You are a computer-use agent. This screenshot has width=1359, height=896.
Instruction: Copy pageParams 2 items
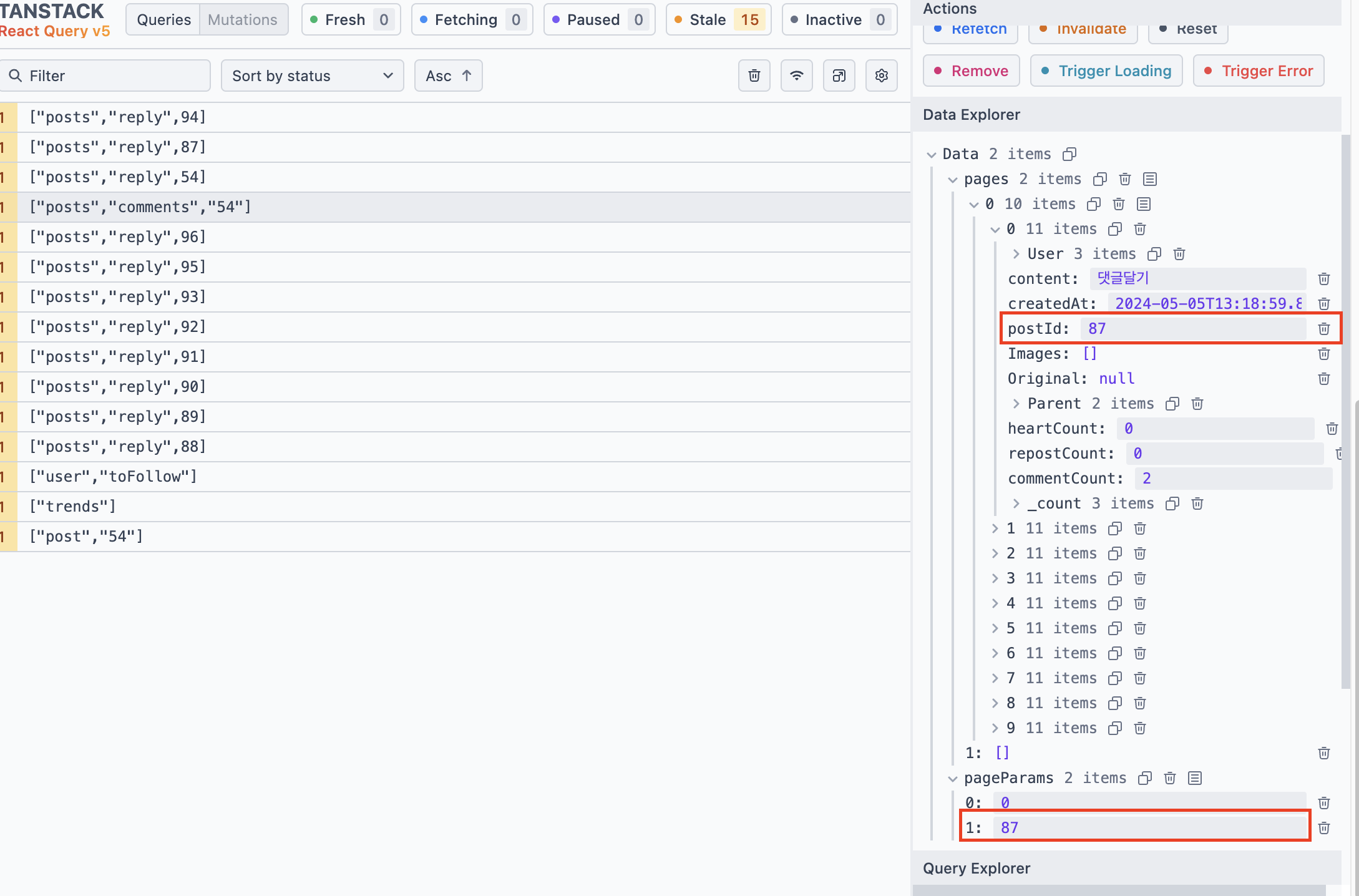point(1145,778)
